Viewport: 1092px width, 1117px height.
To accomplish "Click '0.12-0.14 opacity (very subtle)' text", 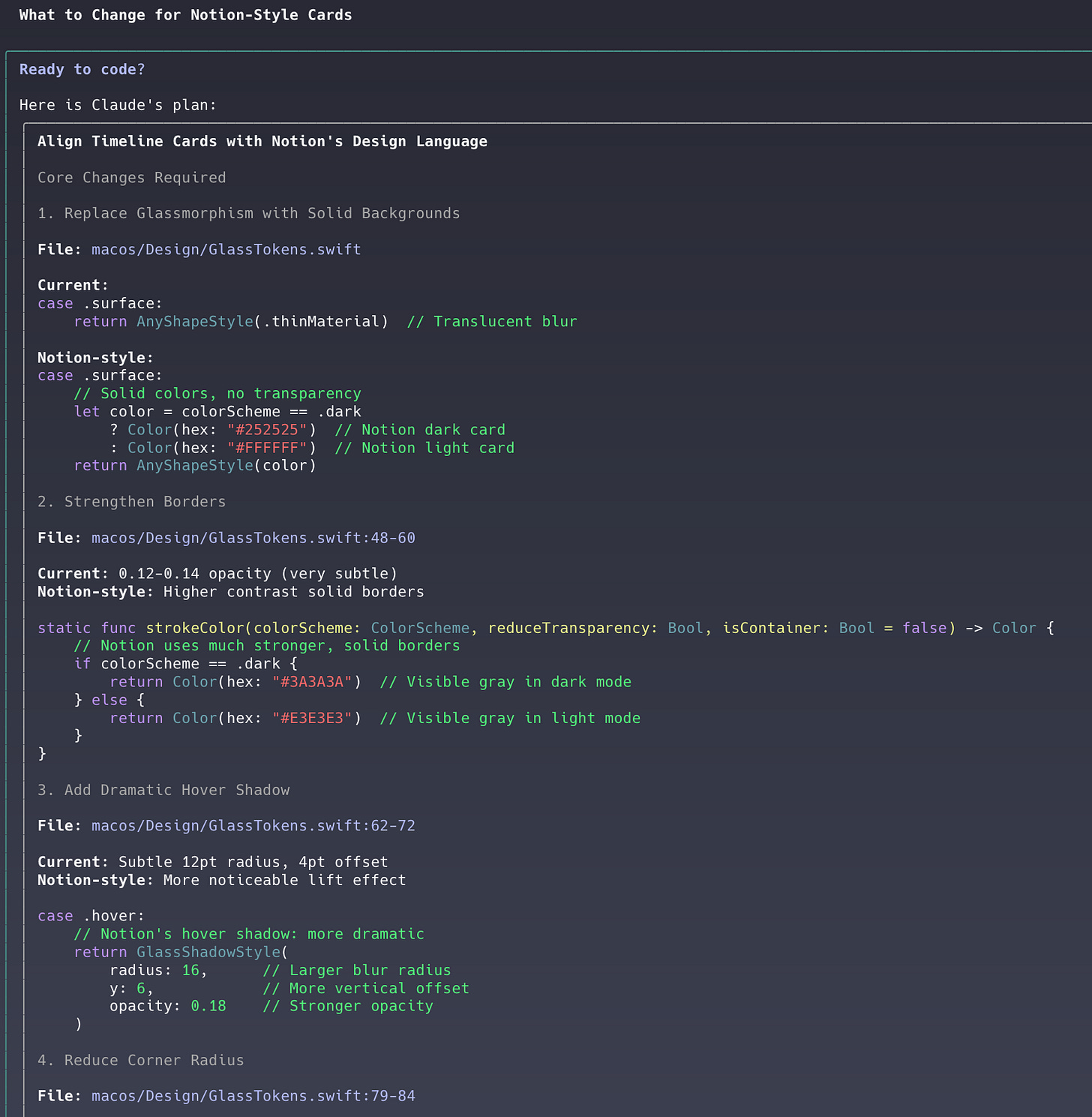I will 258,573.
